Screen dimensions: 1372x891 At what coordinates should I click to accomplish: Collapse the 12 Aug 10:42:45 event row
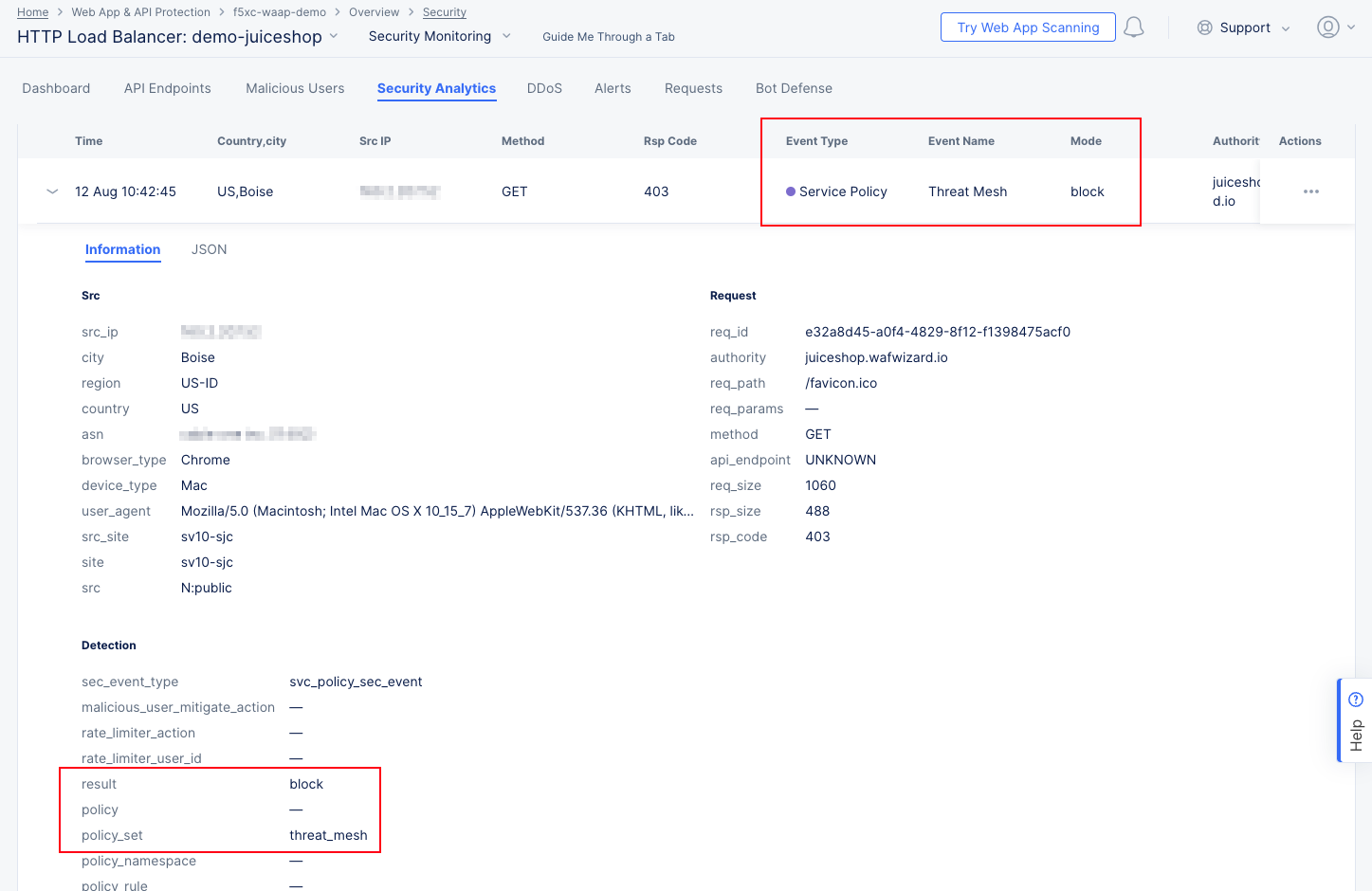click(x=52, y=191)
